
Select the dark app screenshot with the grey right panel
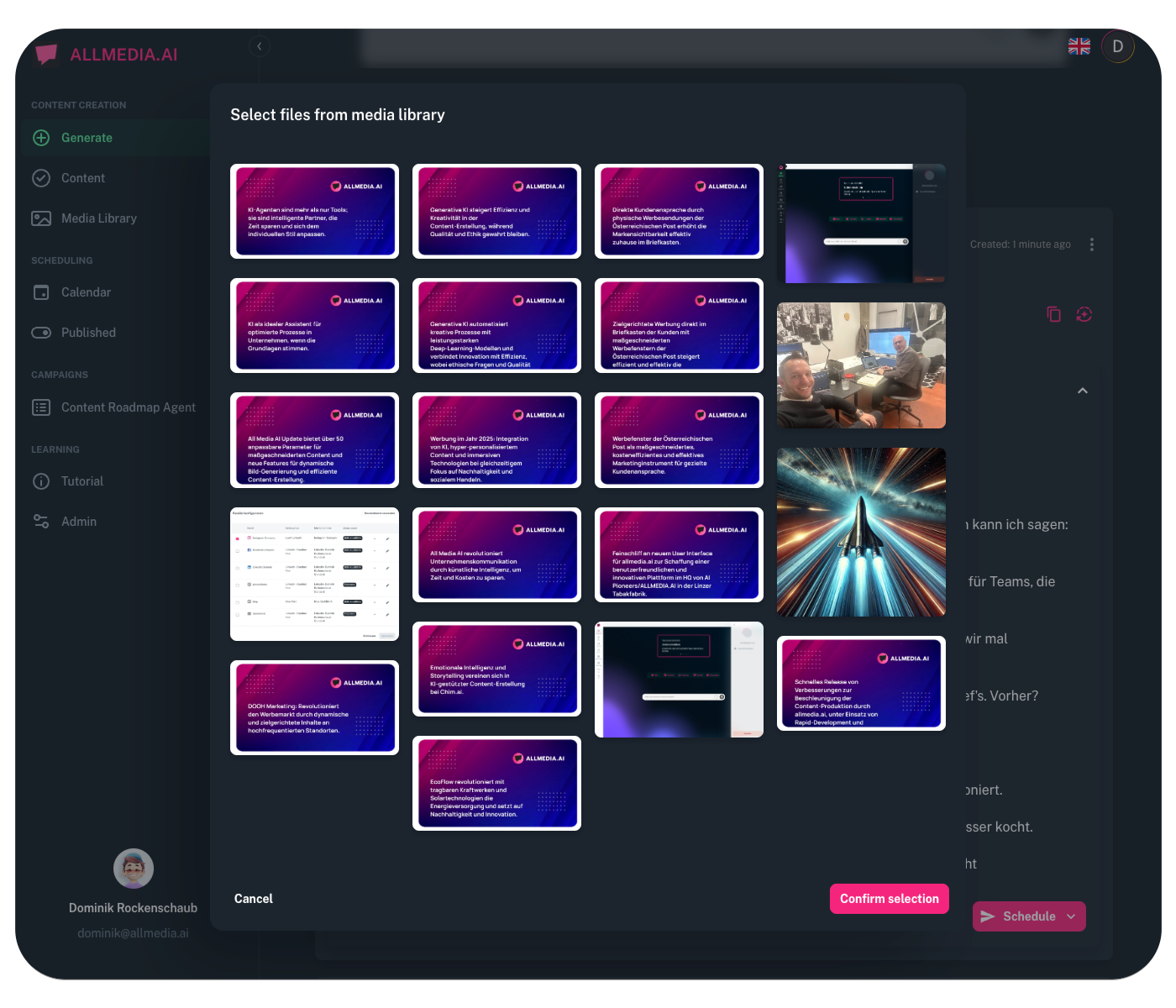[679, 680]
